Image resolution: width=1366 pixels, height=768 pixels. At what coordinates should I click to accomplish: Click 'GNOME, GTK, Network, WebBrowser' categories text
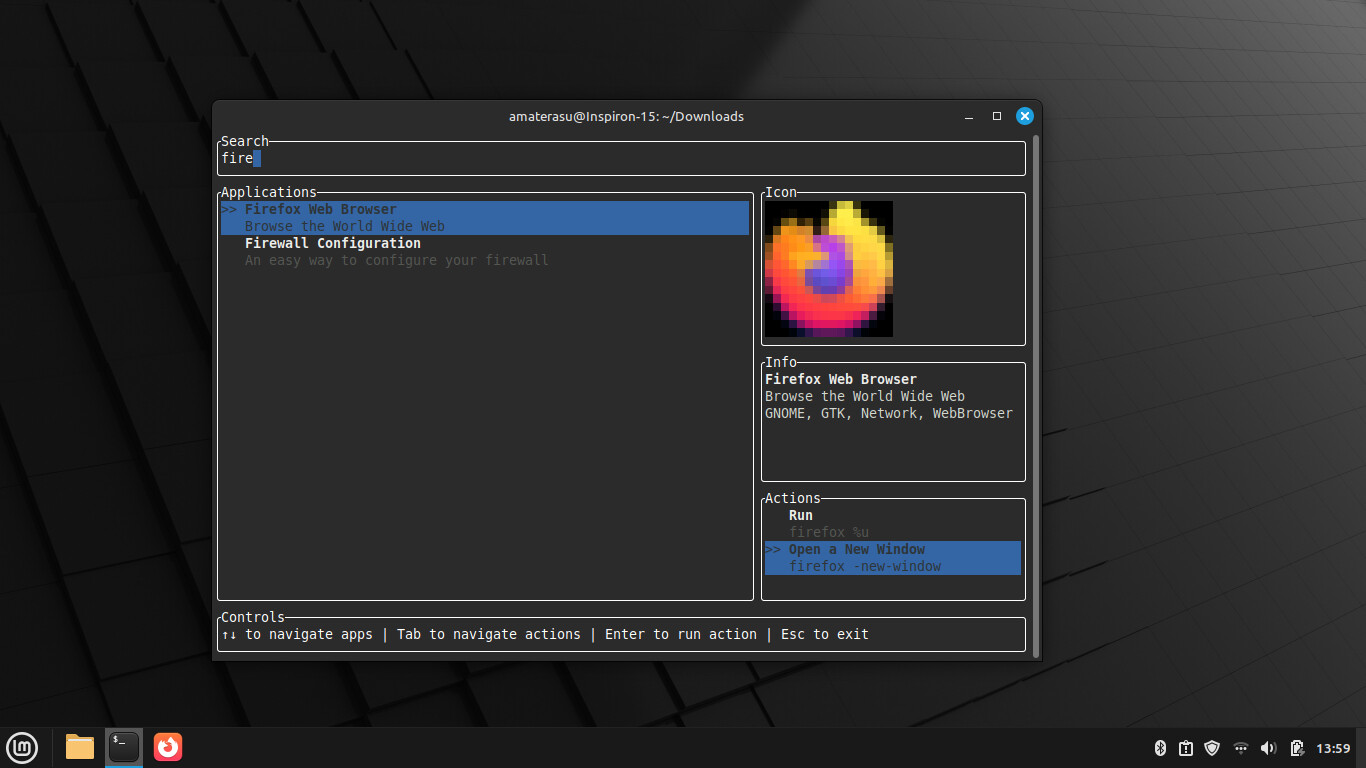tap(889, 413)
